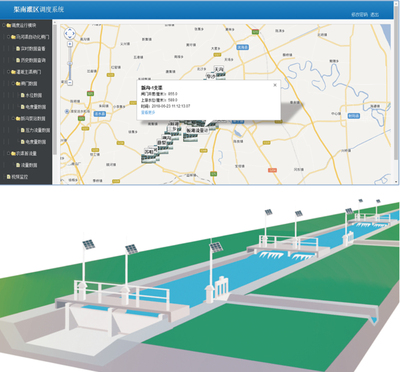Click the 天沟 station marker on map
This screenshot has width=400, height=372.
tap(219, 69)
